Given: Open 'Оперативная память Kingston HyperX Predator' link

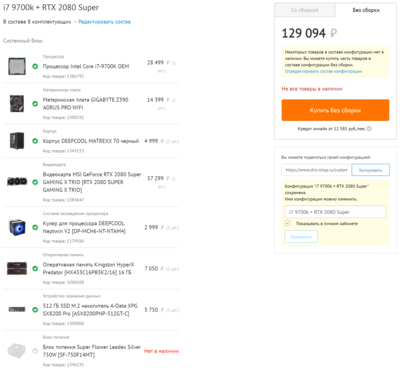Looking at the screenshot, I should (x=88, y=268).
